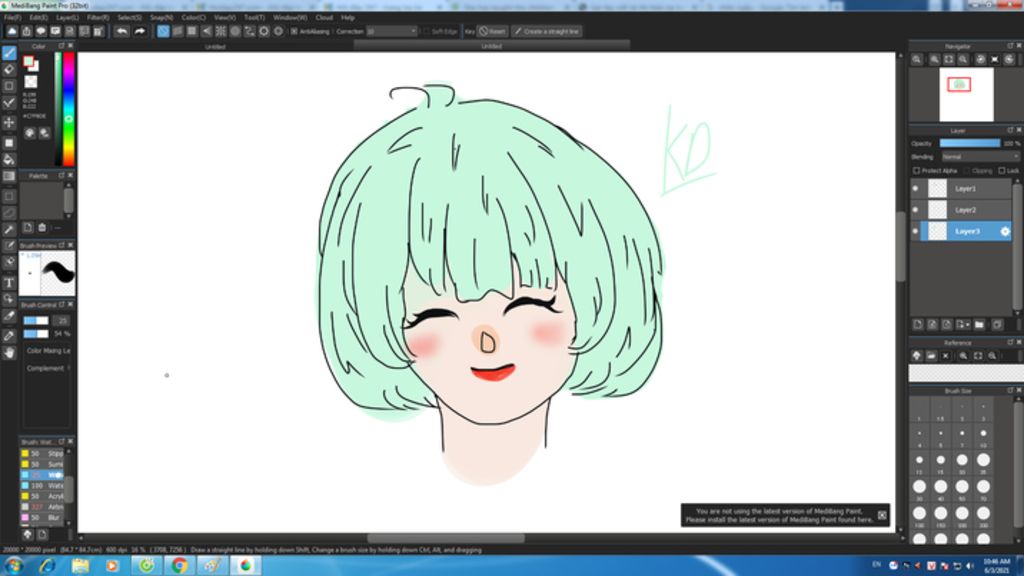Click the canvas horizontal scrollbar

coord(445,539)
